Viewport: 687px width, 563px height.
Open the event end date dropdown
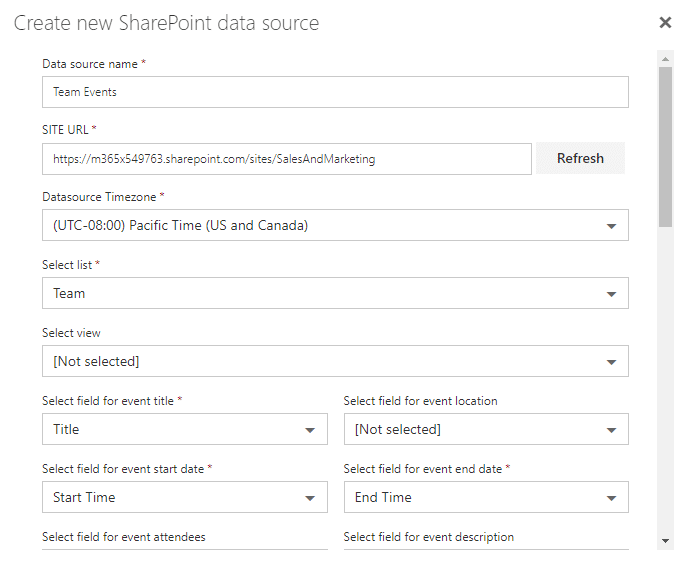(486, 497)
